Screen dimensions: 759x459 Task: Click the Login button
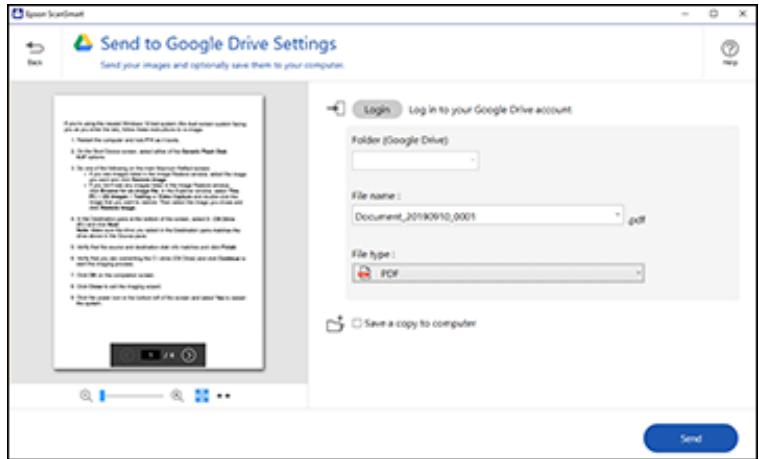point(377,110)
